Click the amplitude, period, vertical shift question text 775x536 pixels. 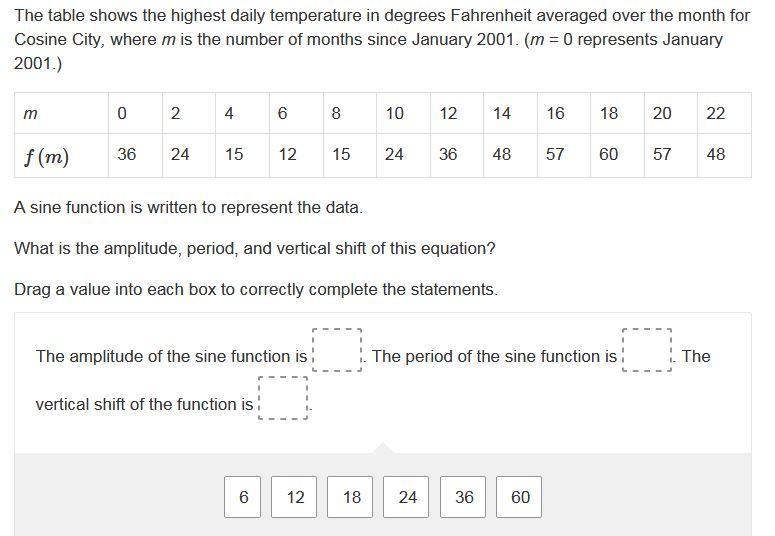[x=254, y=248]
